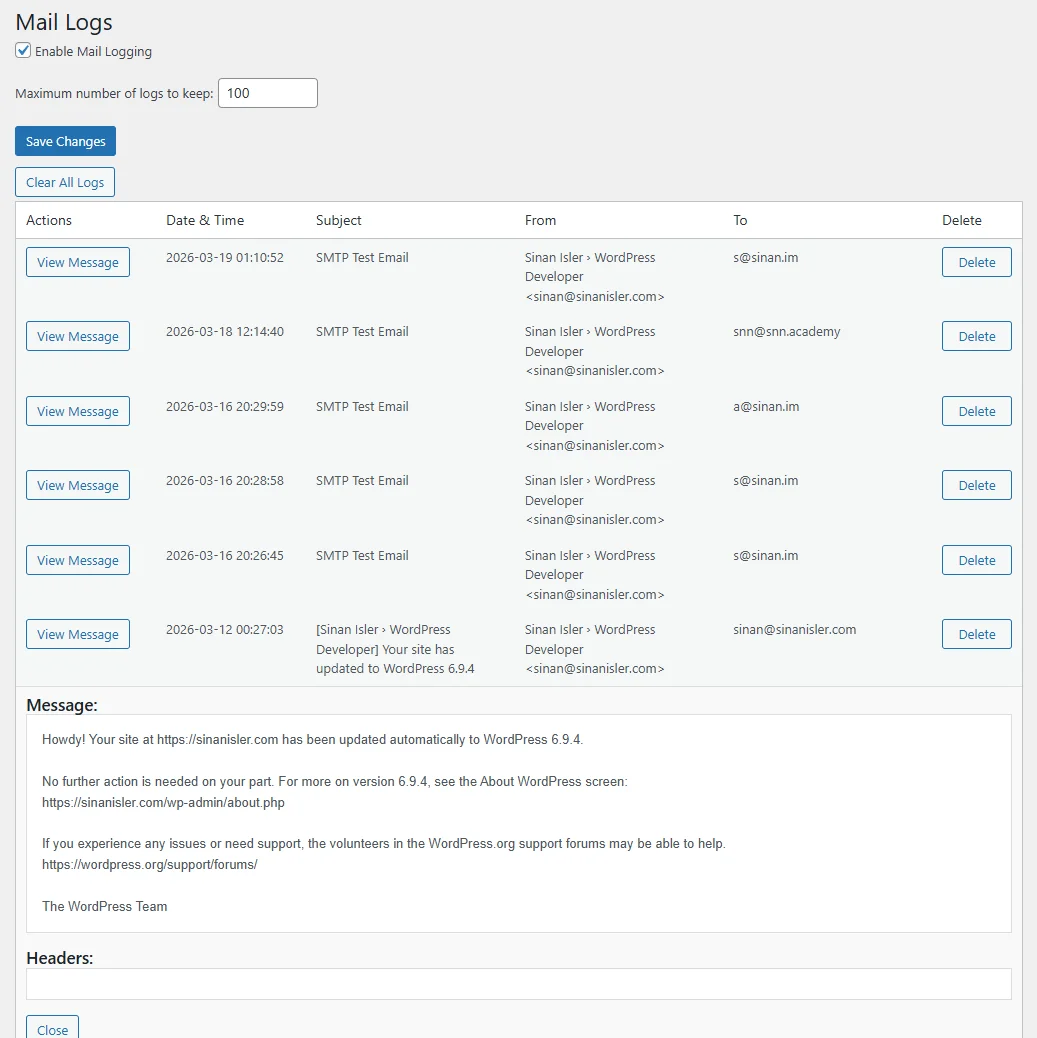Delete the 2026-03-16 20:26:45 log entry
The width and height of the screenshot is (1037, 1038).
976,560
